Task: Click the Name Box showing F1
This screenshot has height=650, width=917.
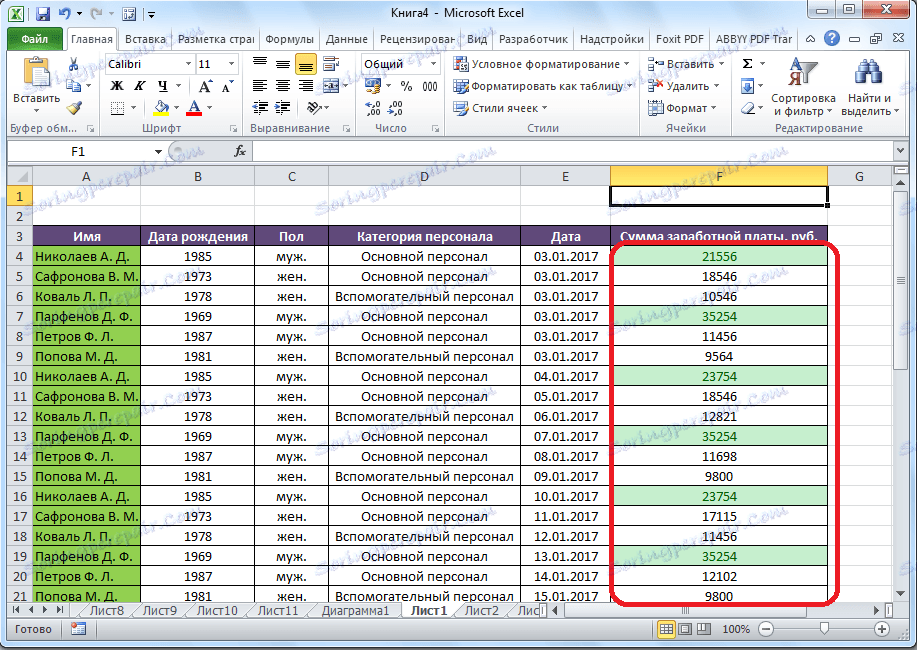Action: pyautogui.click(x=80, y=151)
